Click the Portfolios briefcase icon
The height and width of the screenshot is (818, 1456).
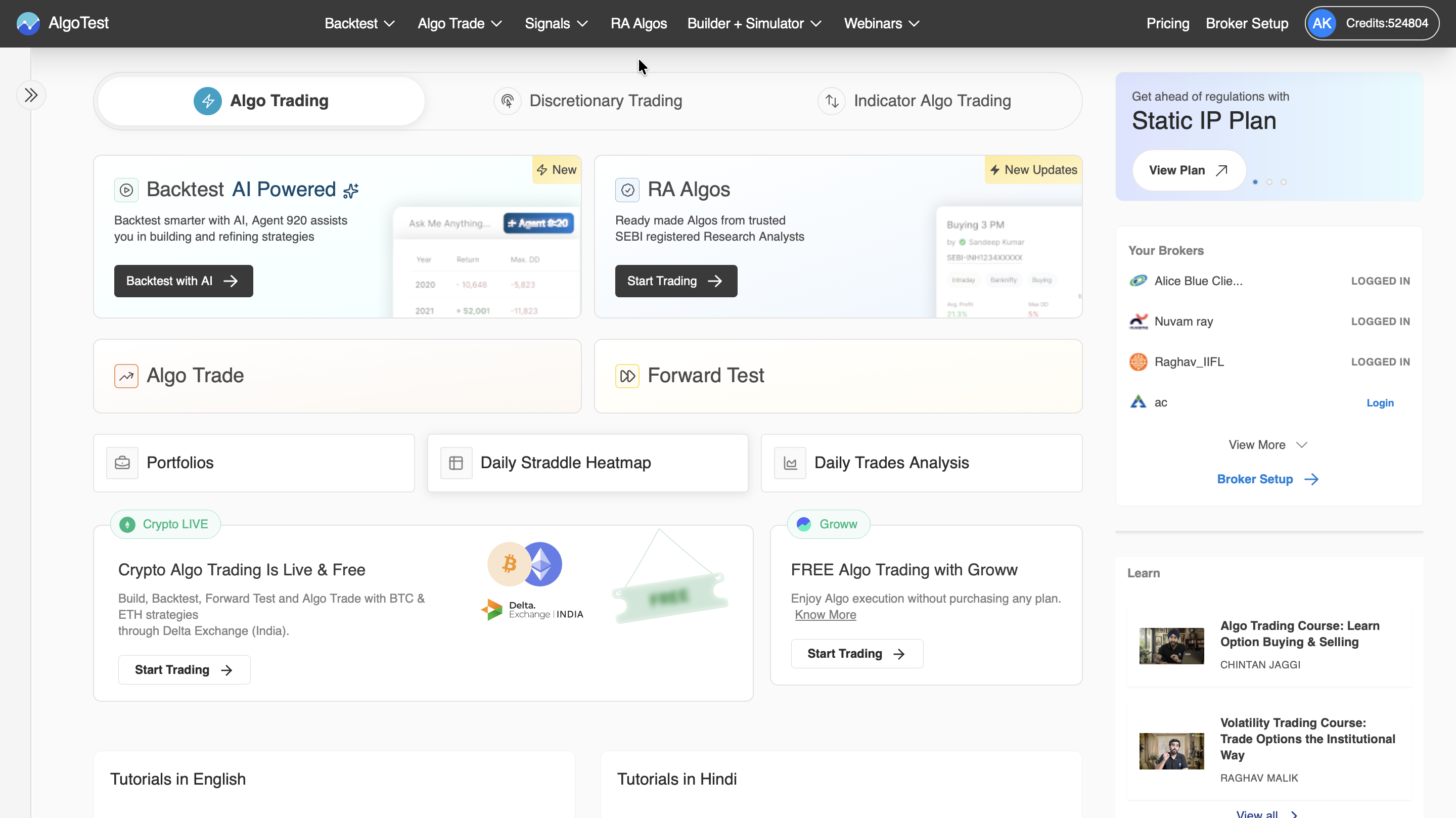tap(122, 463)
